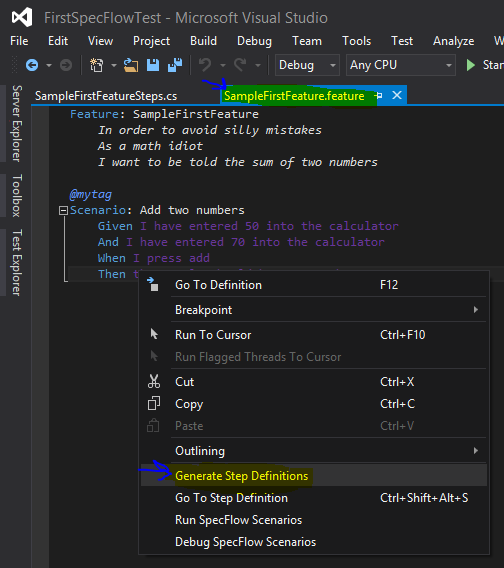Toggle pin on SampleFirstFeature.feature tab
The width and height of the screenshot is (504, 568).
click(x=379, y=96)
